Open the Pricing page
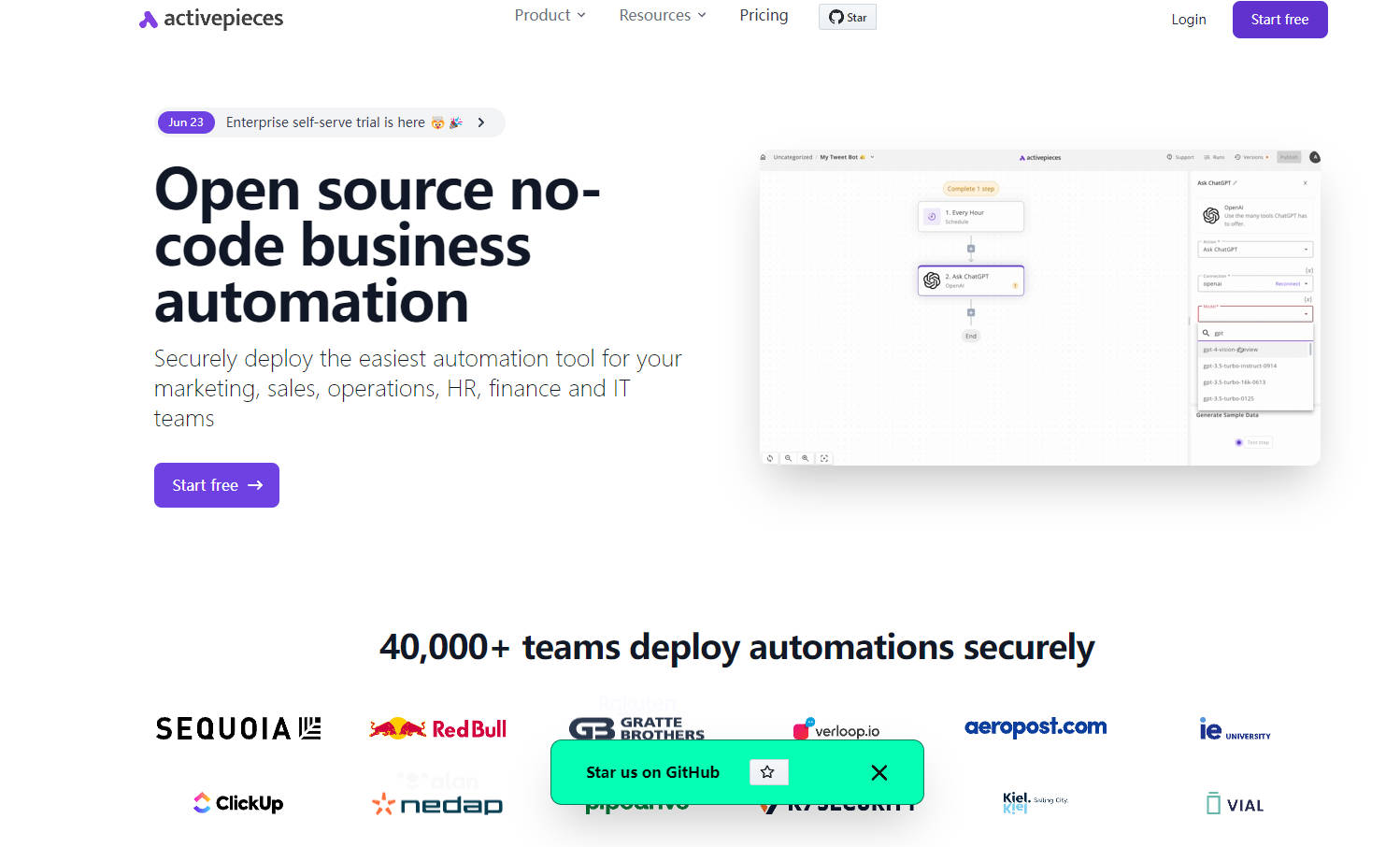 (764, 15)
